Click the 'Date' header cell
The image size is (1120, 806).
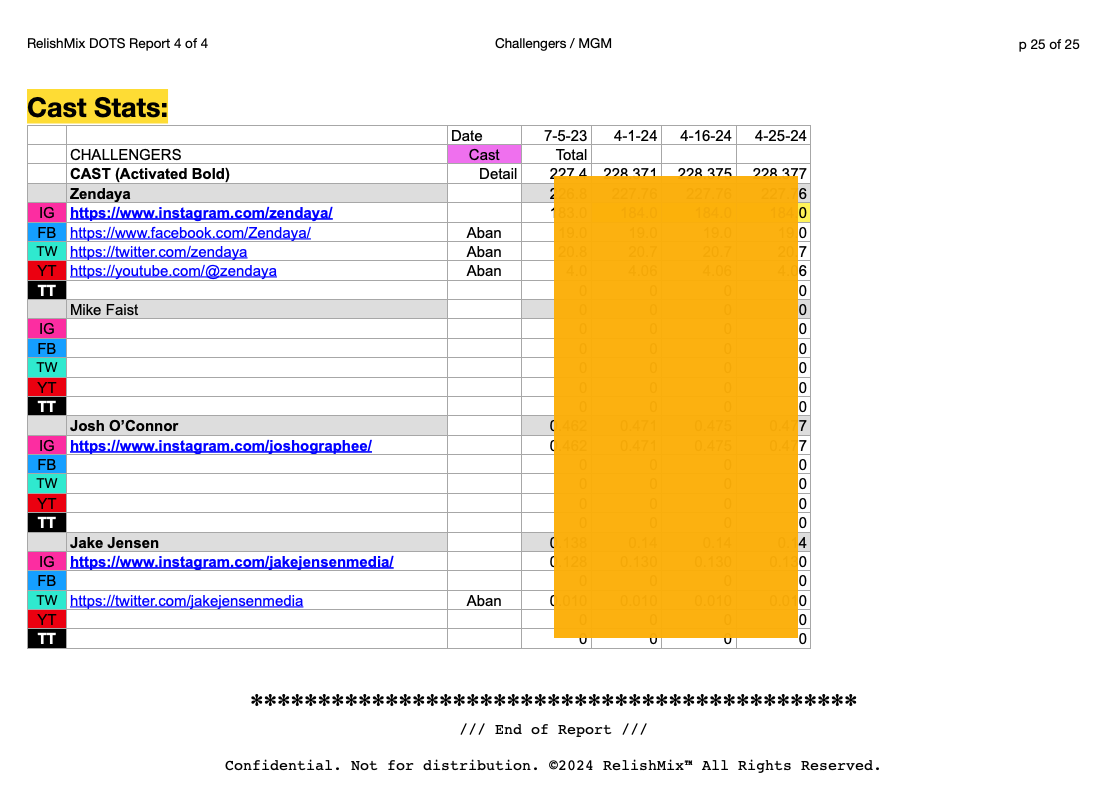click(484, 136)
